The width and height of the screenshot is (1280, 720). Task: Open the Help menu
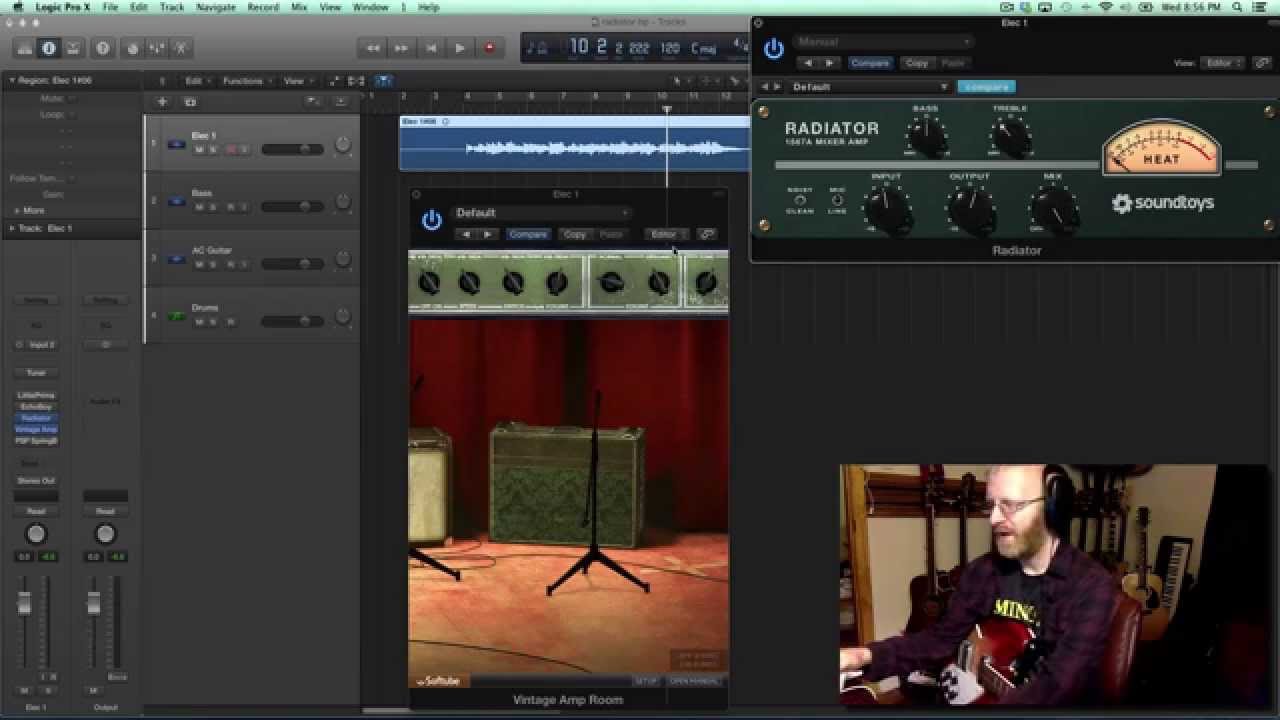(429, 7)
